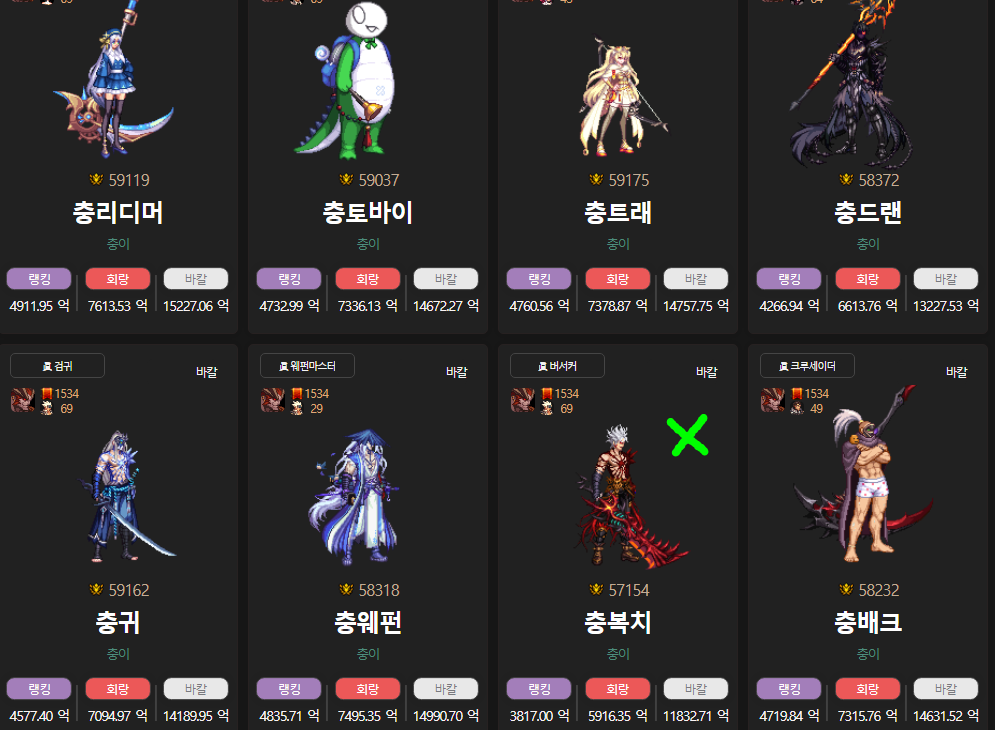
Task: Click the raid portrait icon on 충배크 card
Action: (773, 401)
